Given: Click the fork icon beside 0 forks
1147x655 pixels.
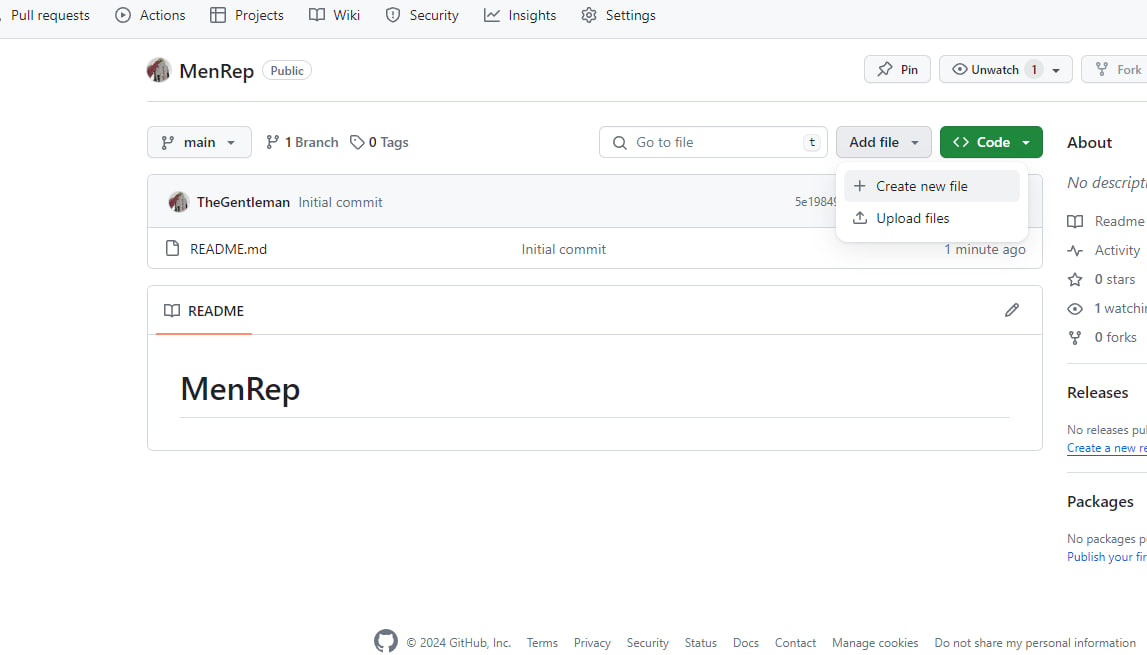Looking at the screenshot, I should click(x=1075, y=337).
